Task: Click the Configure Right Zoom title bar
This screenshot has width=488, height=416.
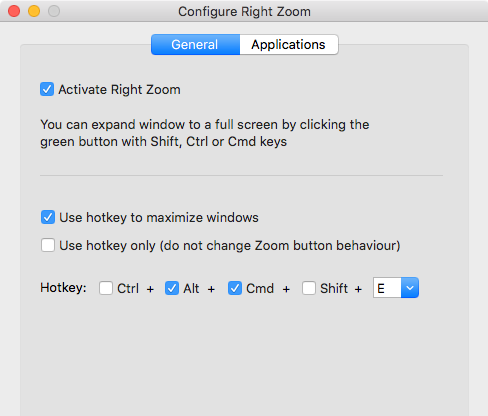Action: 244,12
